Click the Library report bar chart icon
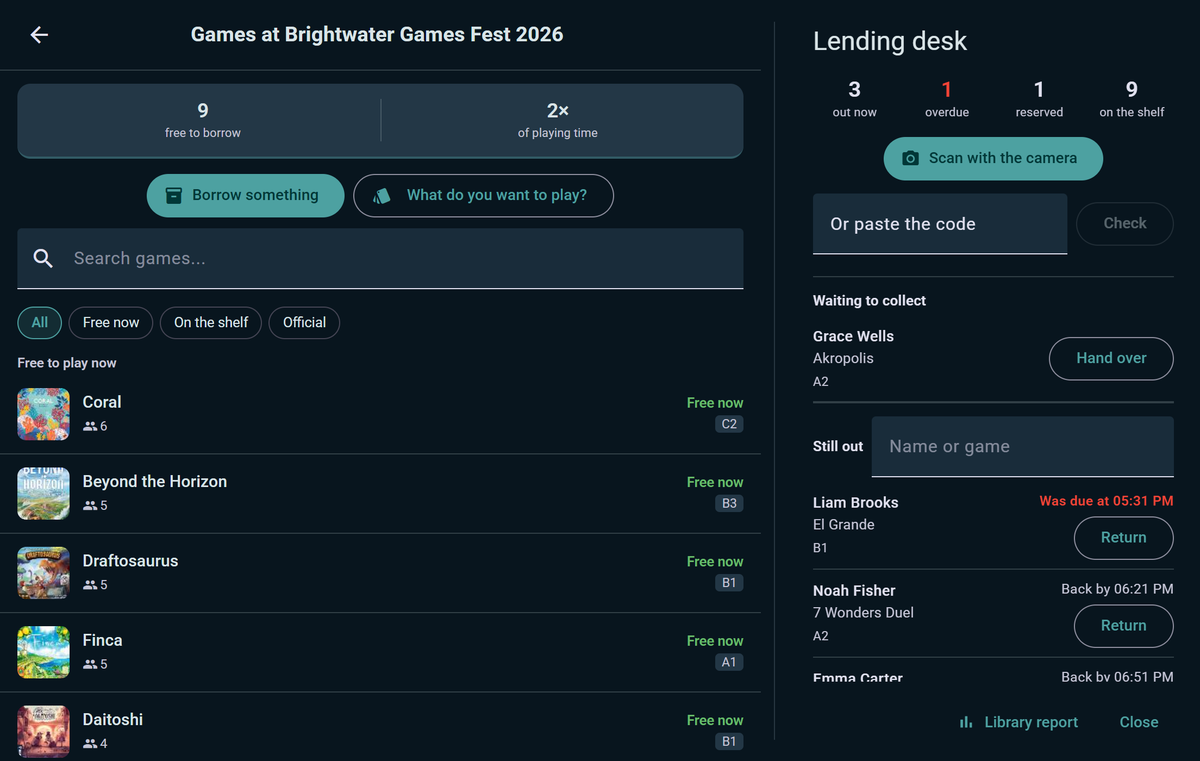Viewport: 1200px width, 761px height. click(x=966, y=722)
